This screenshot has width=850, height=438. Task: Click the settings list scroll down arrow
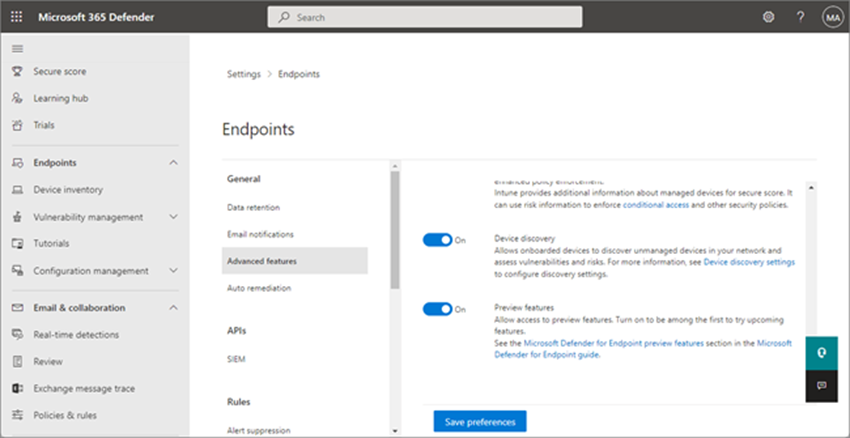[395, 431]
